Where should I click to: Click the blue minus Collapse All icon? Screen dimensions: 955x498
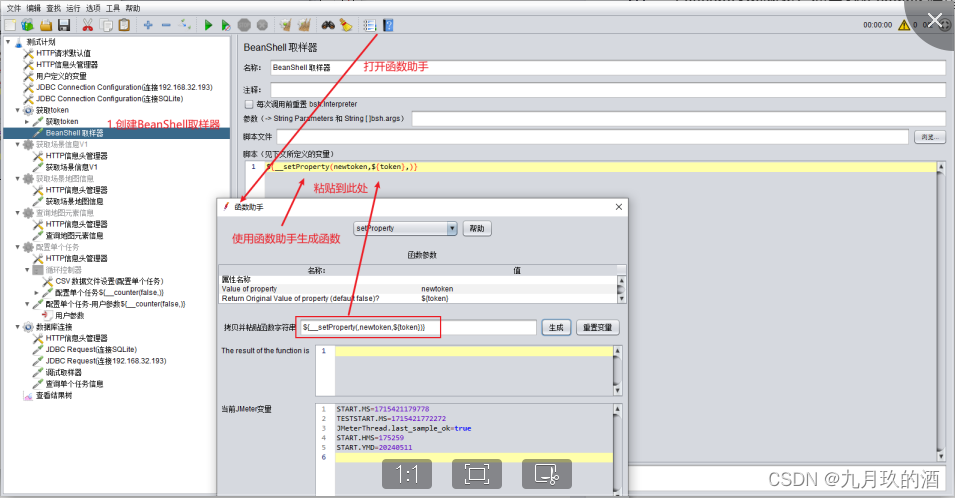point(166,25)
